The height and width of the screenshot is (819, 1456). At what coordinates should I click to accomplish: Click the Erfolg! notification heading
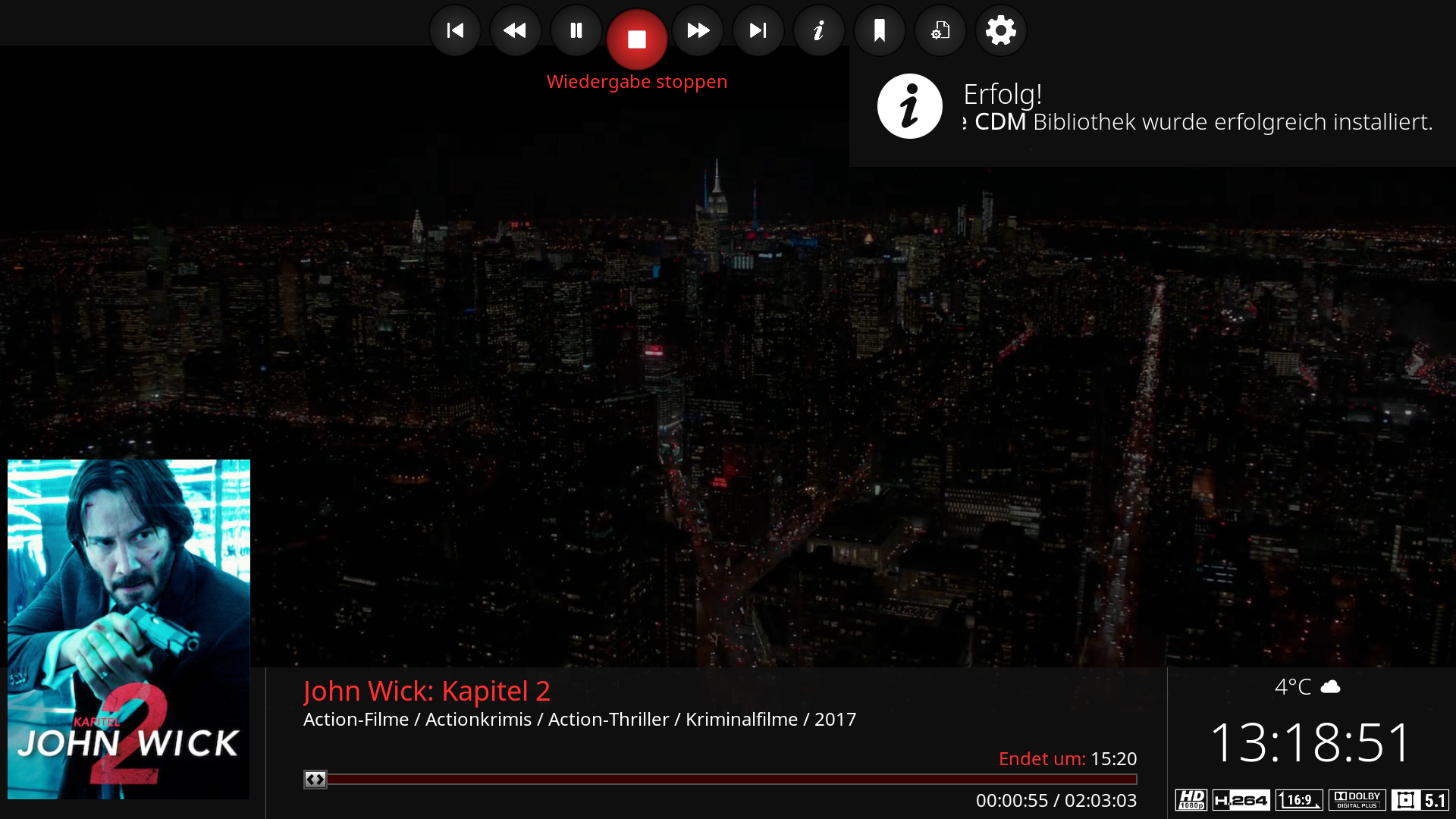[x=1003, y=94]
